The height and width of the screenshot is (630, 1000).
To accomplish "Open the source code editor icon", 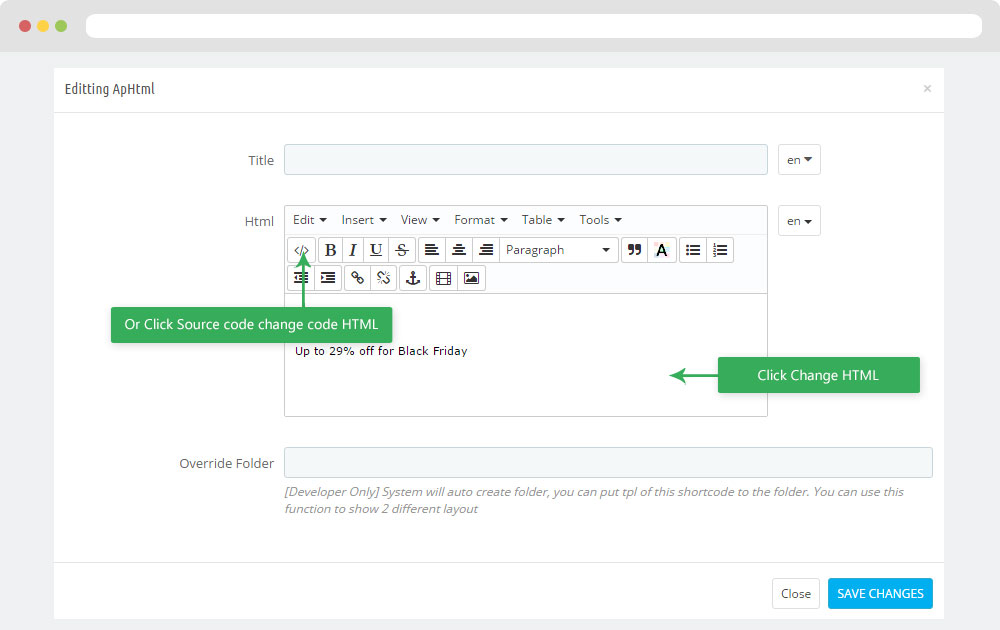I will tap(301, 250).
